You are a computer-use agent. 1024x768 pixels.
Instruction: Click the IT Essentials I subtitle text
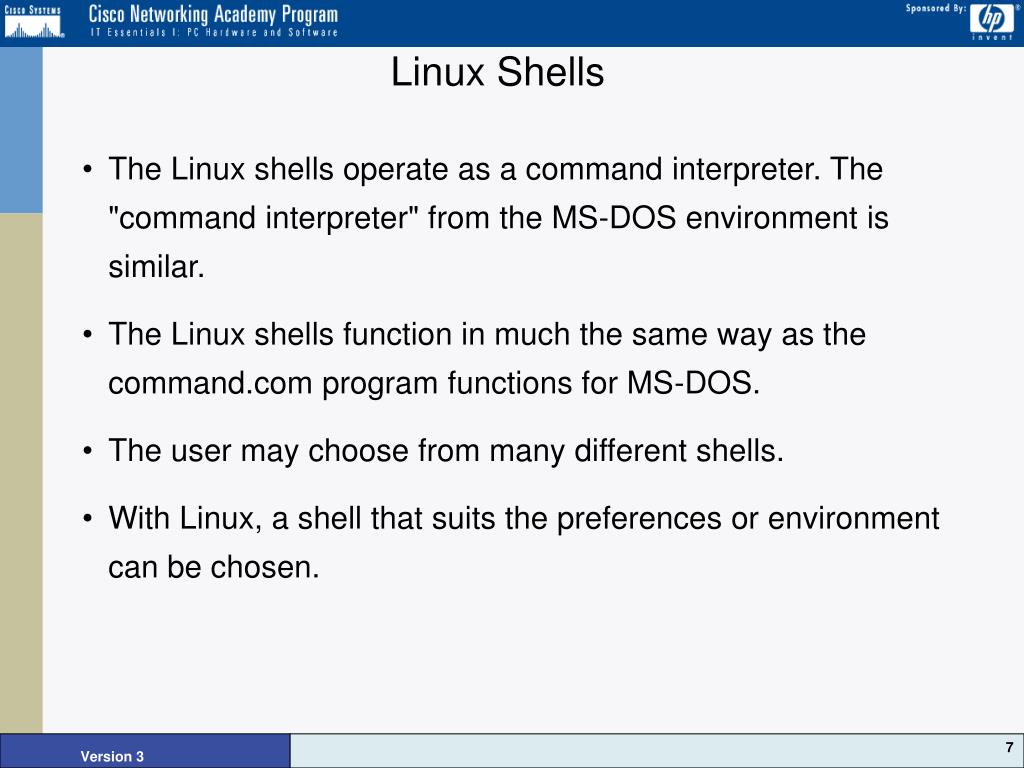click(214, 32)
